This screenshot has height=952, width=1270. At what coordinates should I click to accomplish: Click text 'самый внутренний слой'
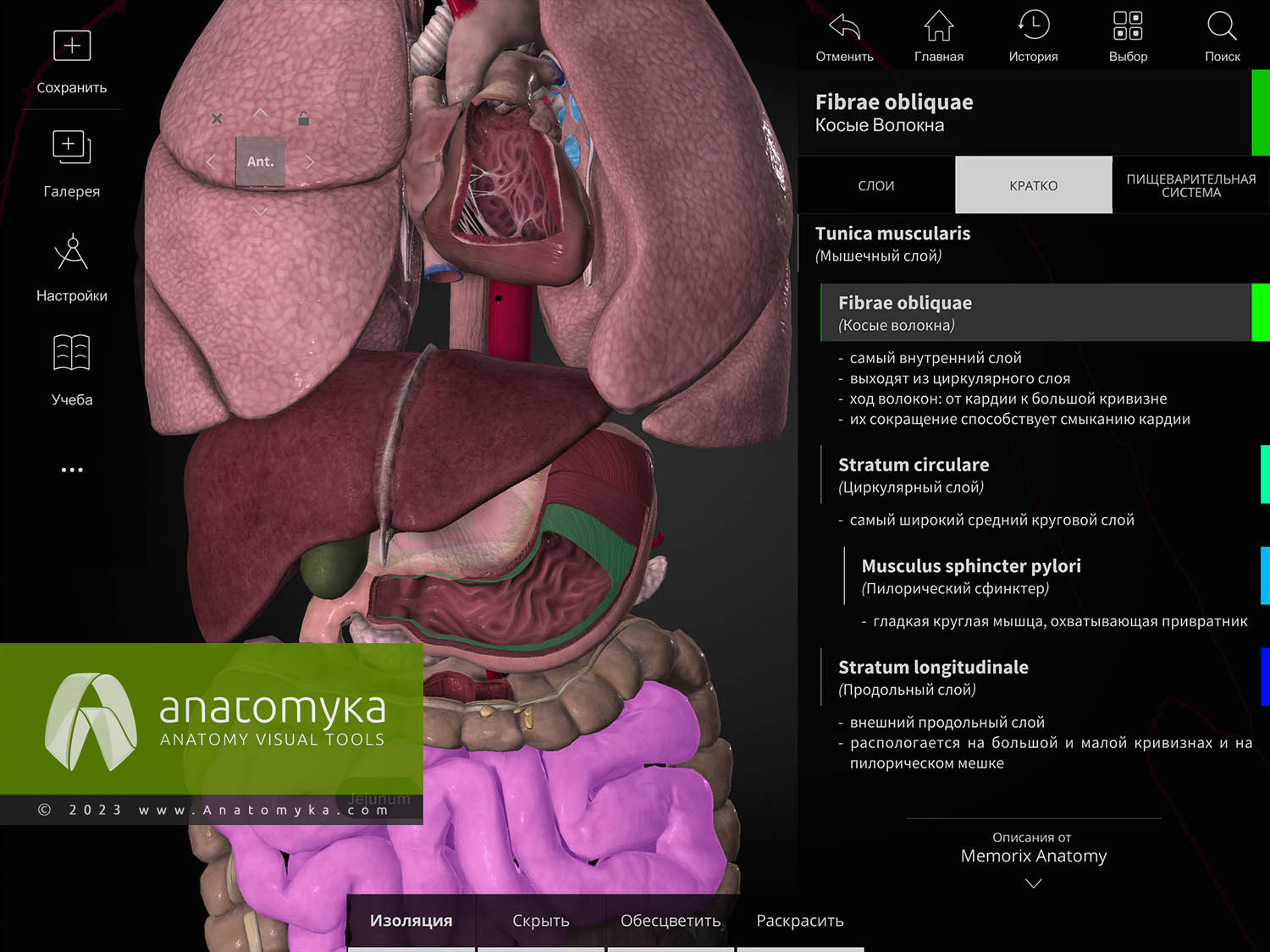click(936, 358)
